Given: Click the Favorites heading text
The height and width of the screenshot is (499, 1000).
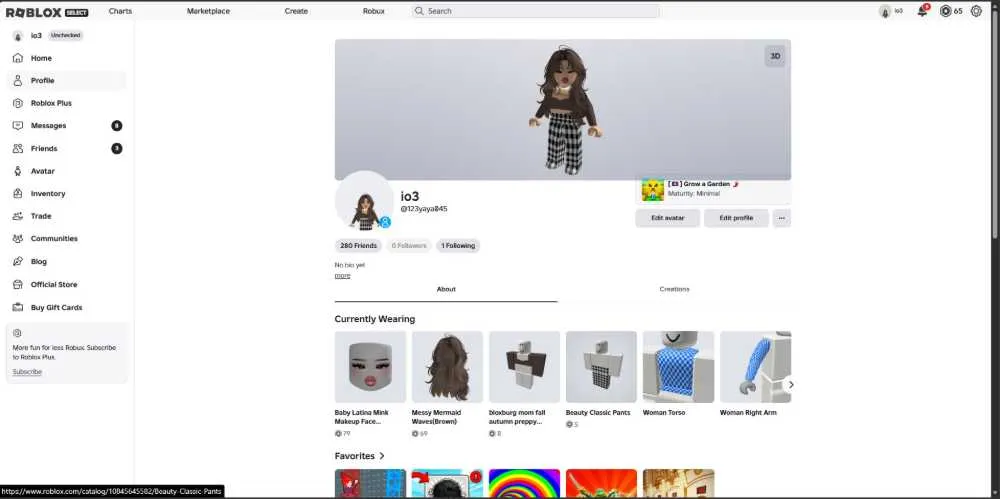Looking at the screenshot, I should click(x=355, y=456).
